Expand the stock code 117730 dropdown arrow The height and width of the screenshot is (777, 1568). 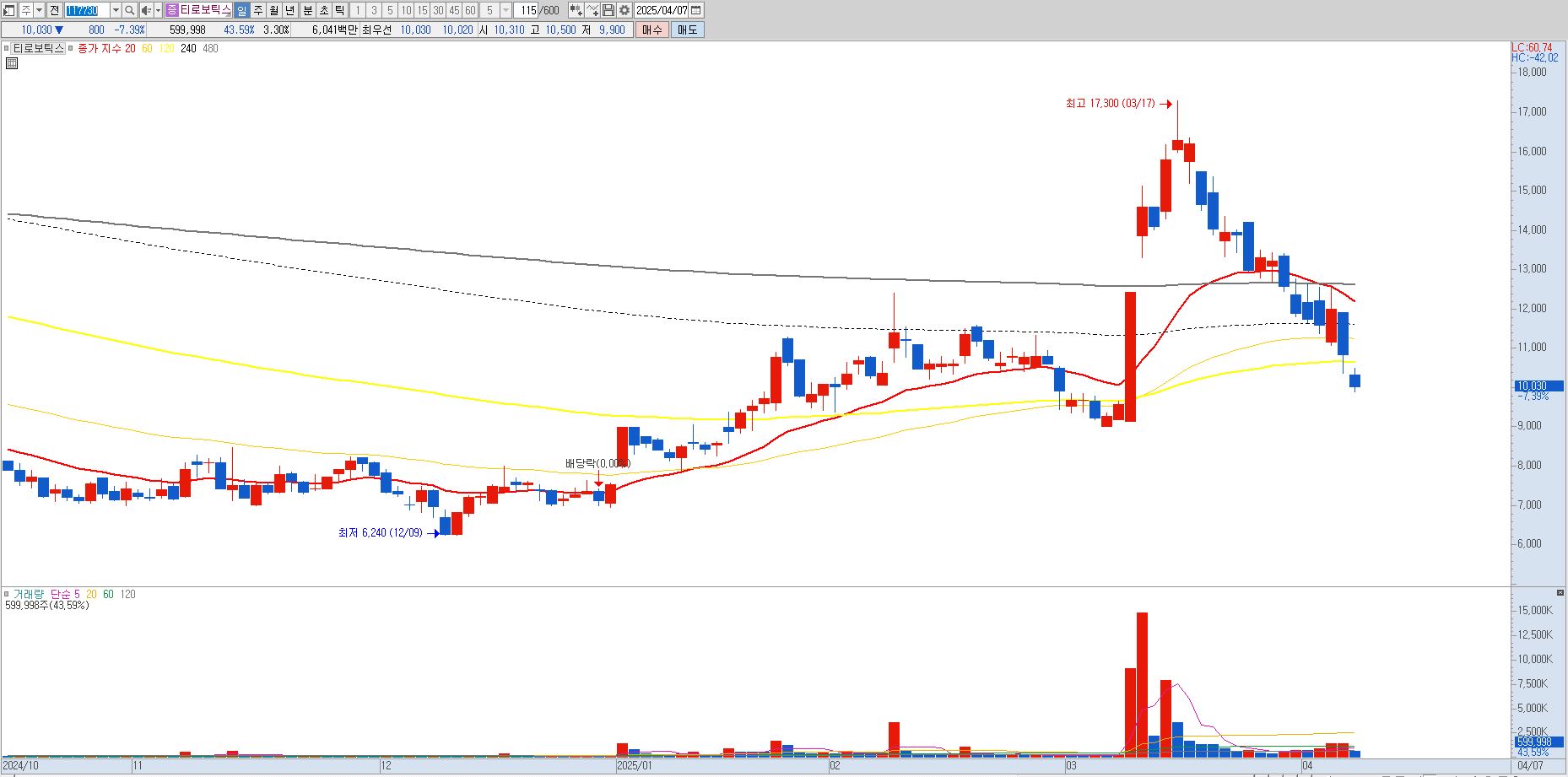(x=116, y=10)
